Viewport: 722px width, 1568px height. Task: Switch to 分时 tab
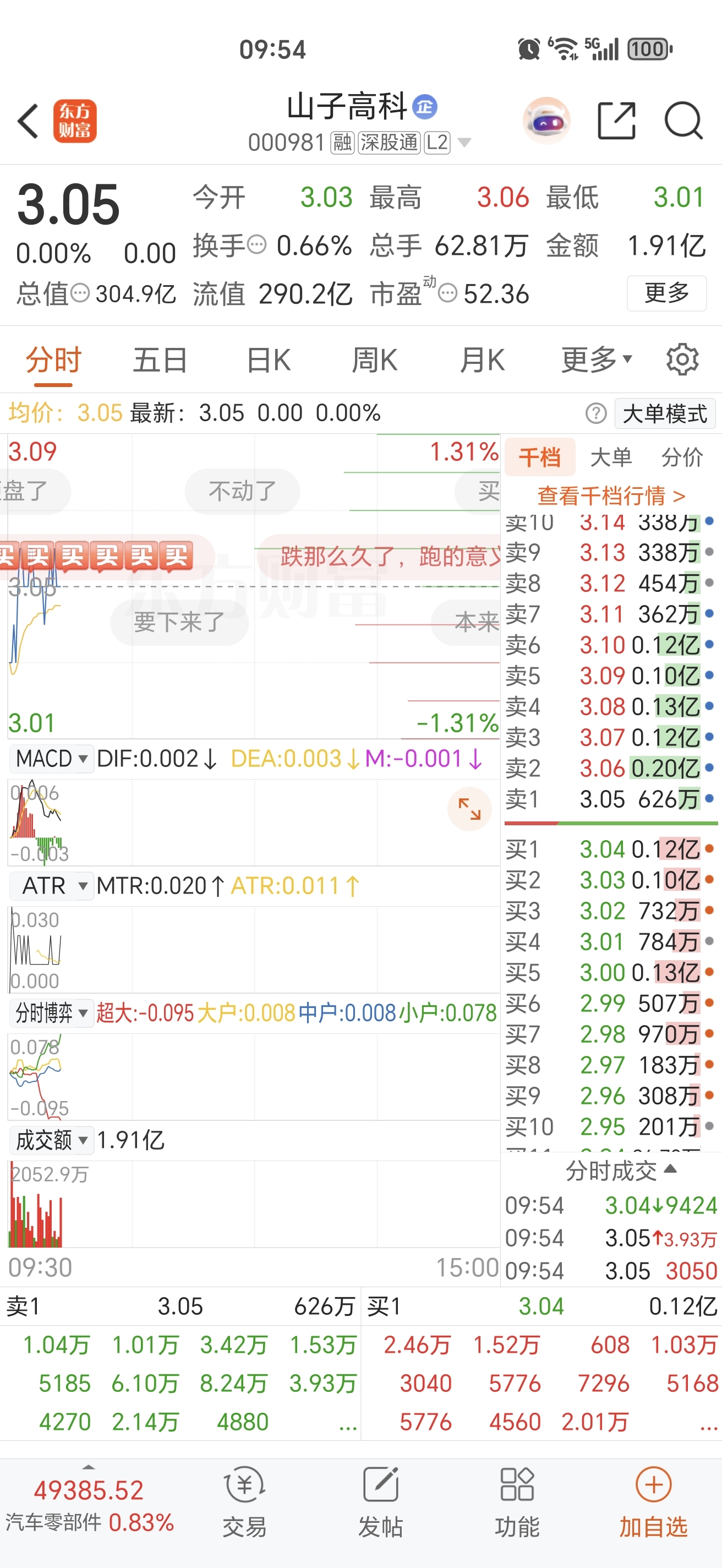tap(53, 360)
